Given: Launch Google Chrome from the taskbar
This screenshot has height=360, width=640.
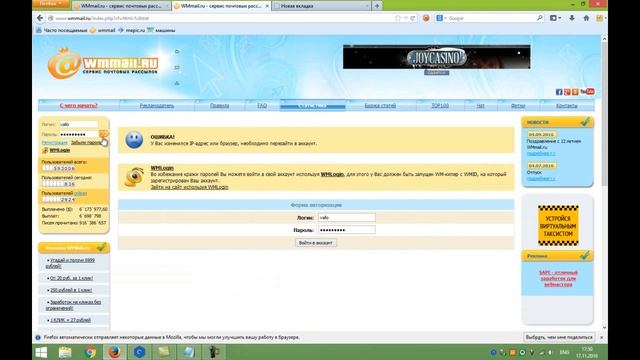Looking at the screenshot, I should click(90, 352).
